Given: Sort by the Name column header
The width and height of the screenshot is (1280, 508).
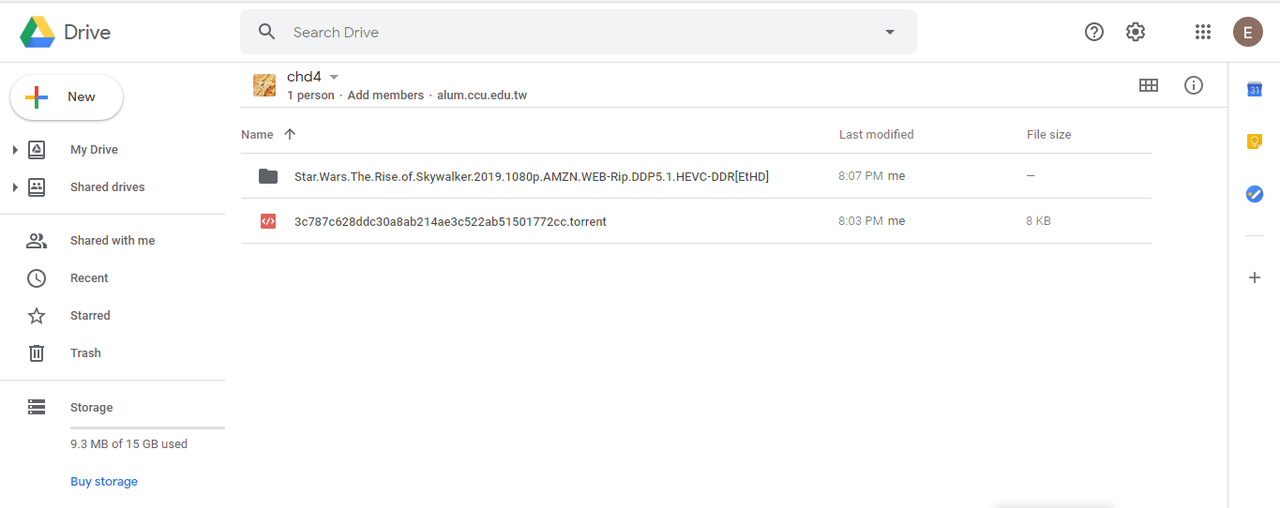Looking at the screenshot, I should [257, 135].
